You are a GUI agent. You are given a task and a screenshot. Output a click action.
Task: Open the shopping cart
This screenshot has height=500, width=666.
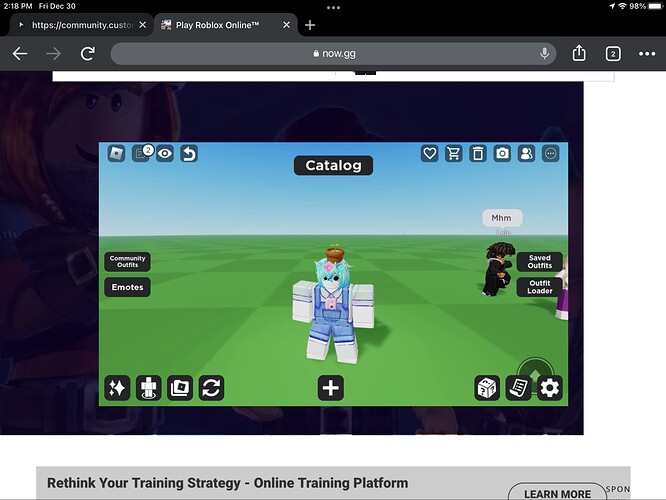coord(454,153)
